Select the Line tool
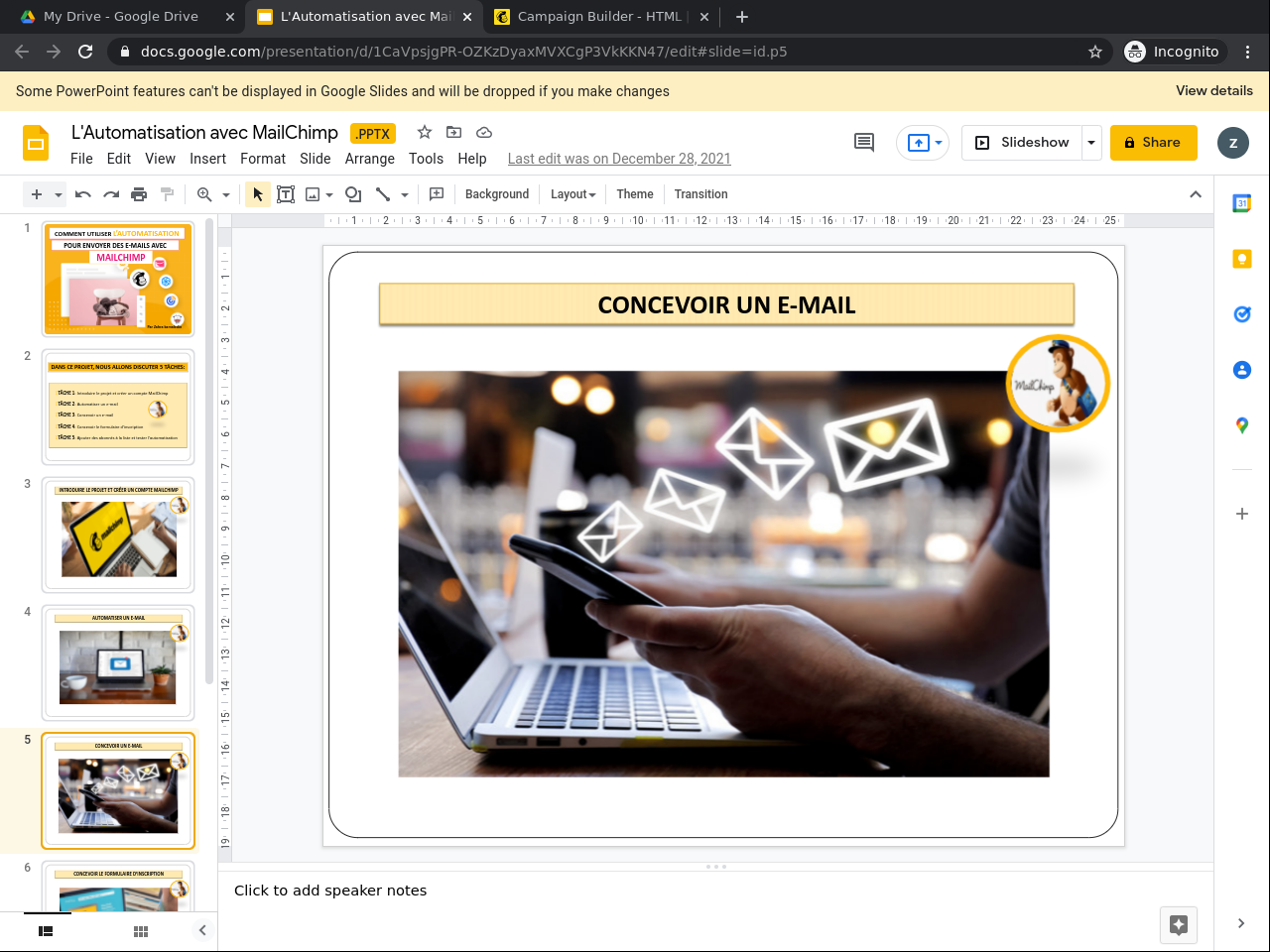Screen dimensions: 1270x952 [x=383, y=194]
